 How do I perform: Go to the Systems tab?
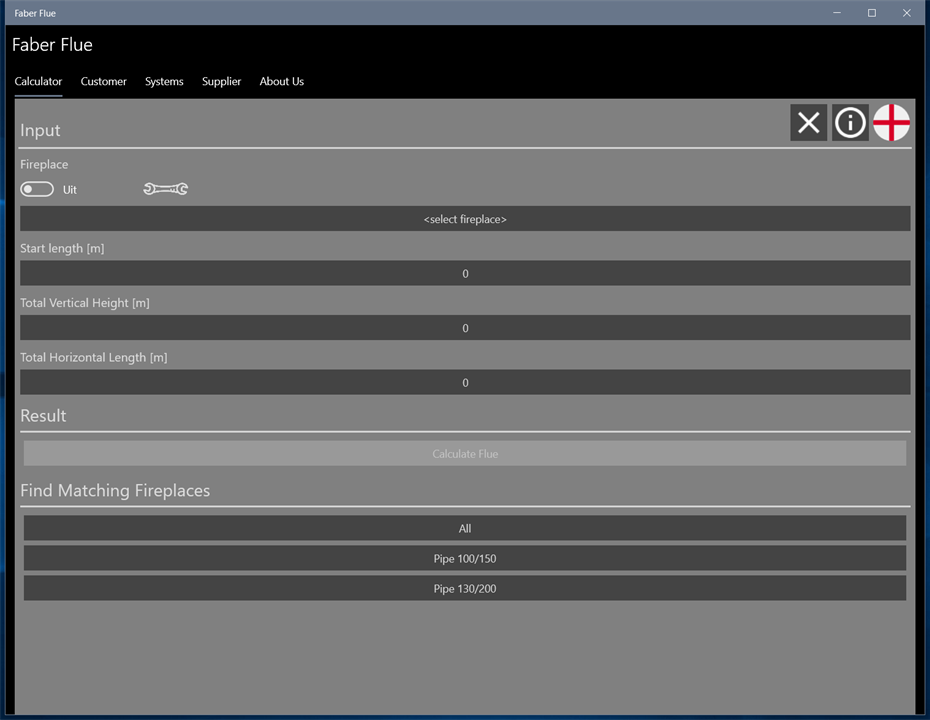click(164, 81)
